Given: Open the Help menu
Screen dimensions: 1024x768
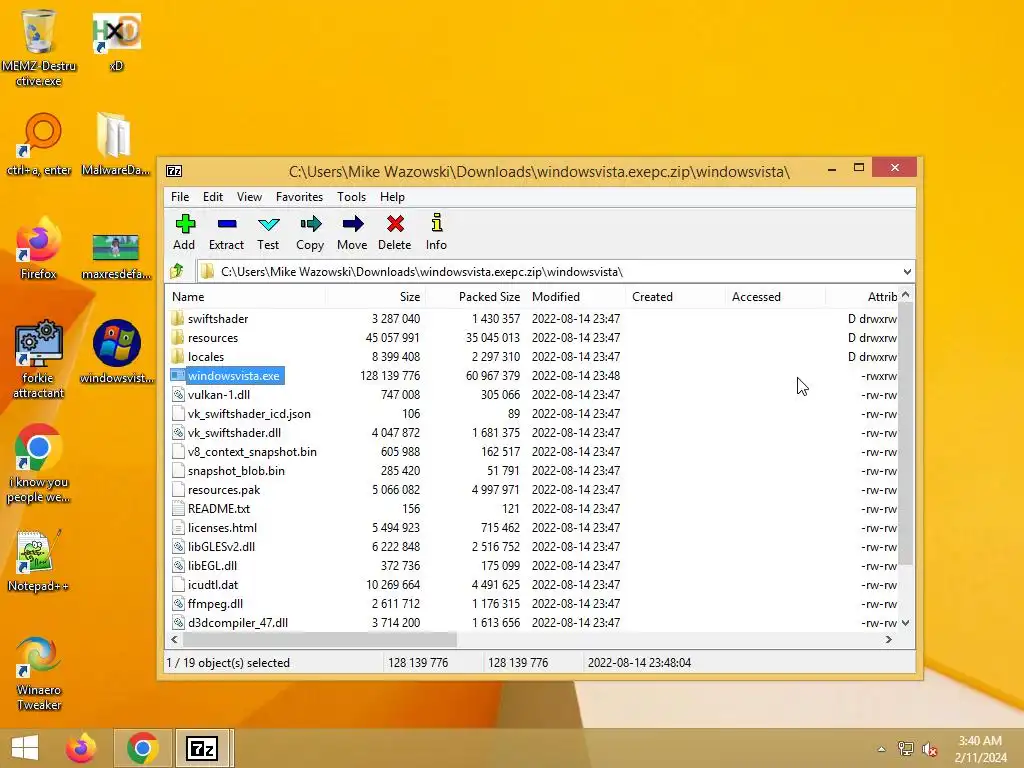Looking at the screenshot, I should (392, 197).
